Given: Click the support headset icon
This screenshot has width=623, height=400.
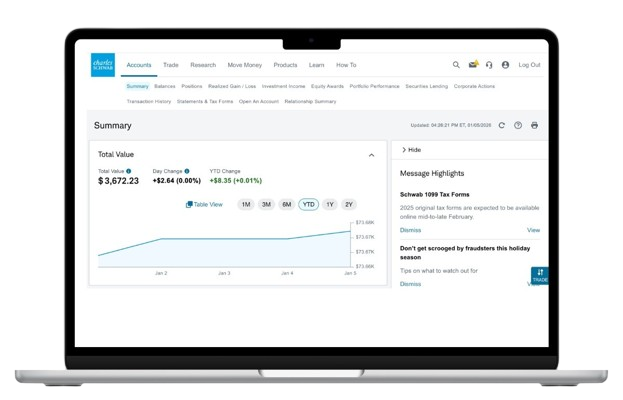Looking at the screenshot, I should pyautogui.click(x=489, y=65).
